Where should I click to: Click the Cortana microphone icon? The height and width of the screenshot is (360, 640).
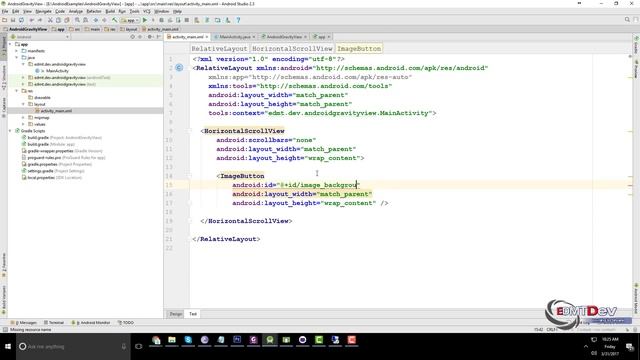point(124,347)
